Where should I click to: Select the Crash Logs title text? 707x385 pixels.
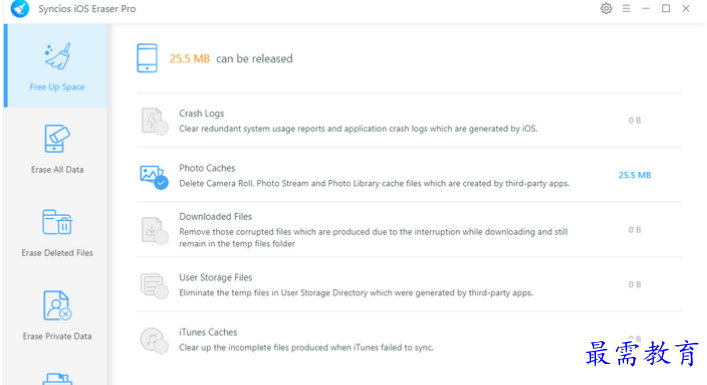[x=201, y=113]
